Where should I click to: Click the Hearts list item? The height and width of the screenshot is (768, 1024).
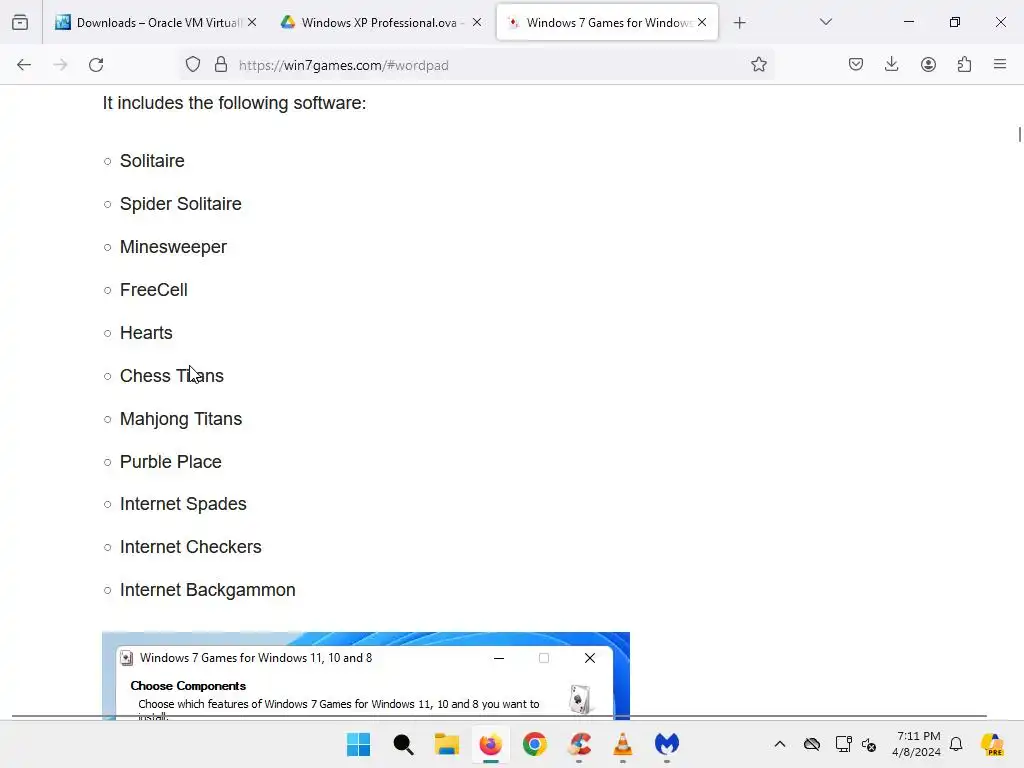tap(146, 333)
